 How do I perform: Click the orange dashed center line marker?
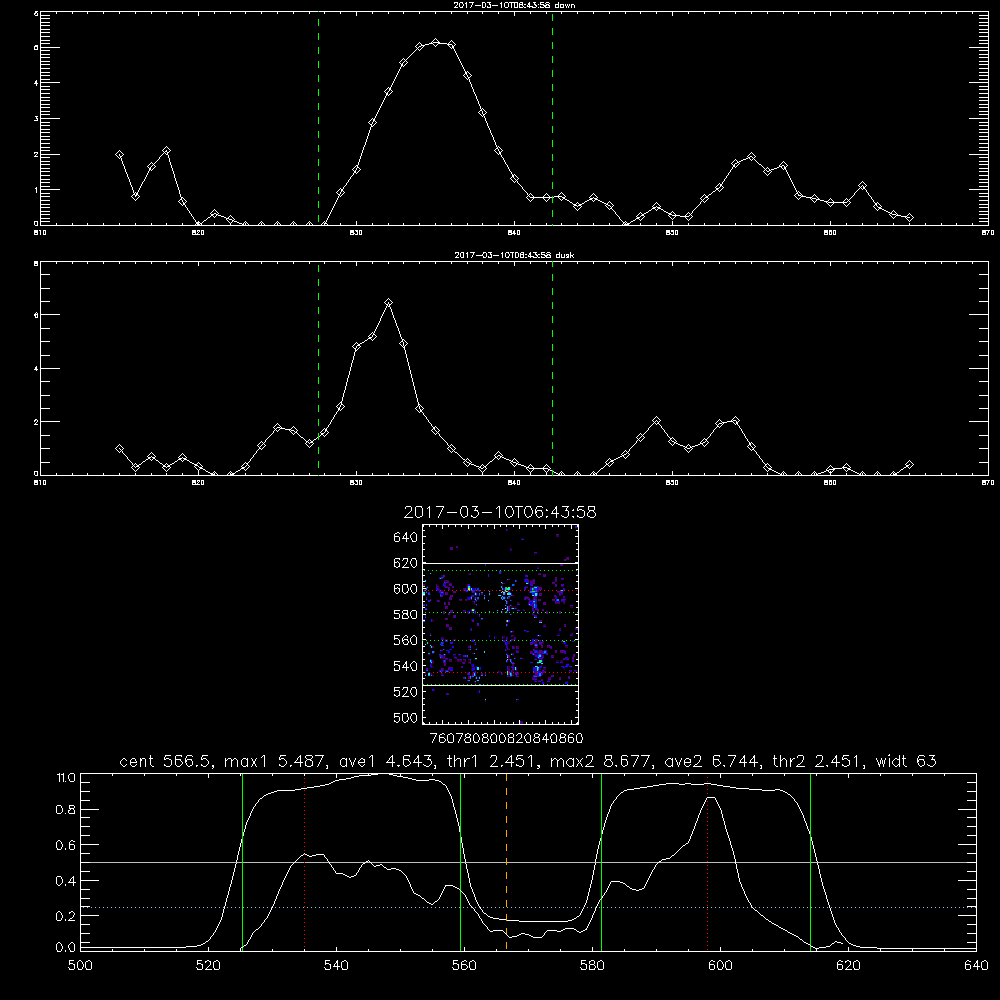[x=506, y=862]
